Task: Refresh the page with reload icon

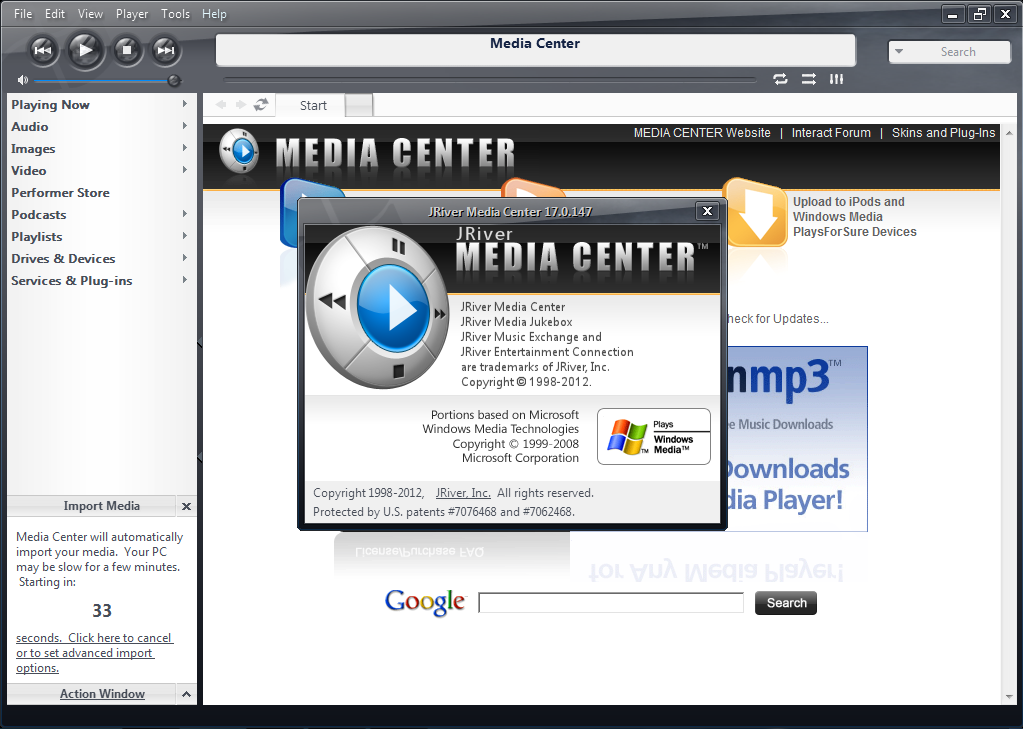Action: pos(261,104)
